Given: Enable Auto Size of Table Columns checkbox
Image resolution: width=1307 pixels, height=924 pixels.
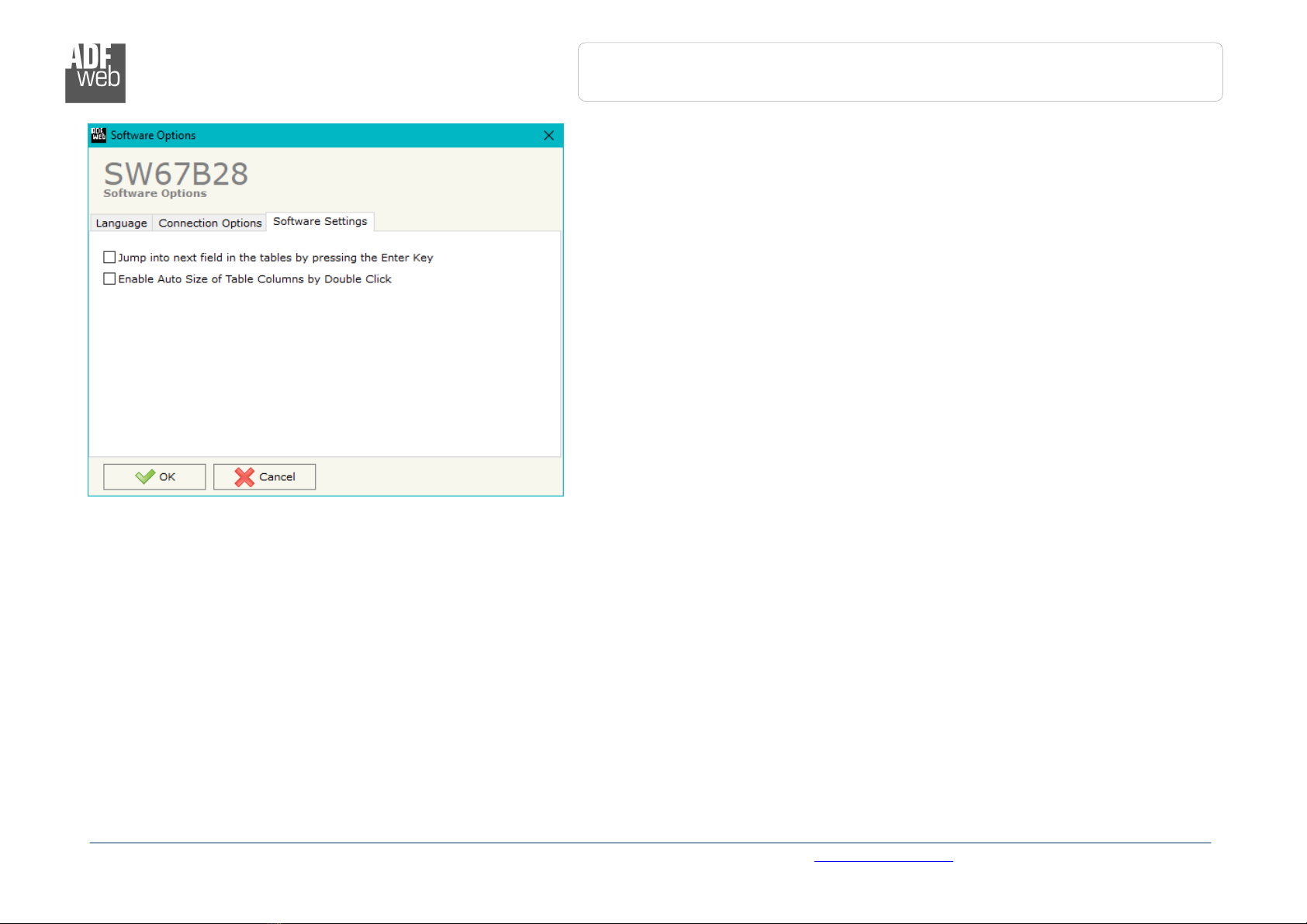Looking at the screenshot, I should click(x=109, y=279).
